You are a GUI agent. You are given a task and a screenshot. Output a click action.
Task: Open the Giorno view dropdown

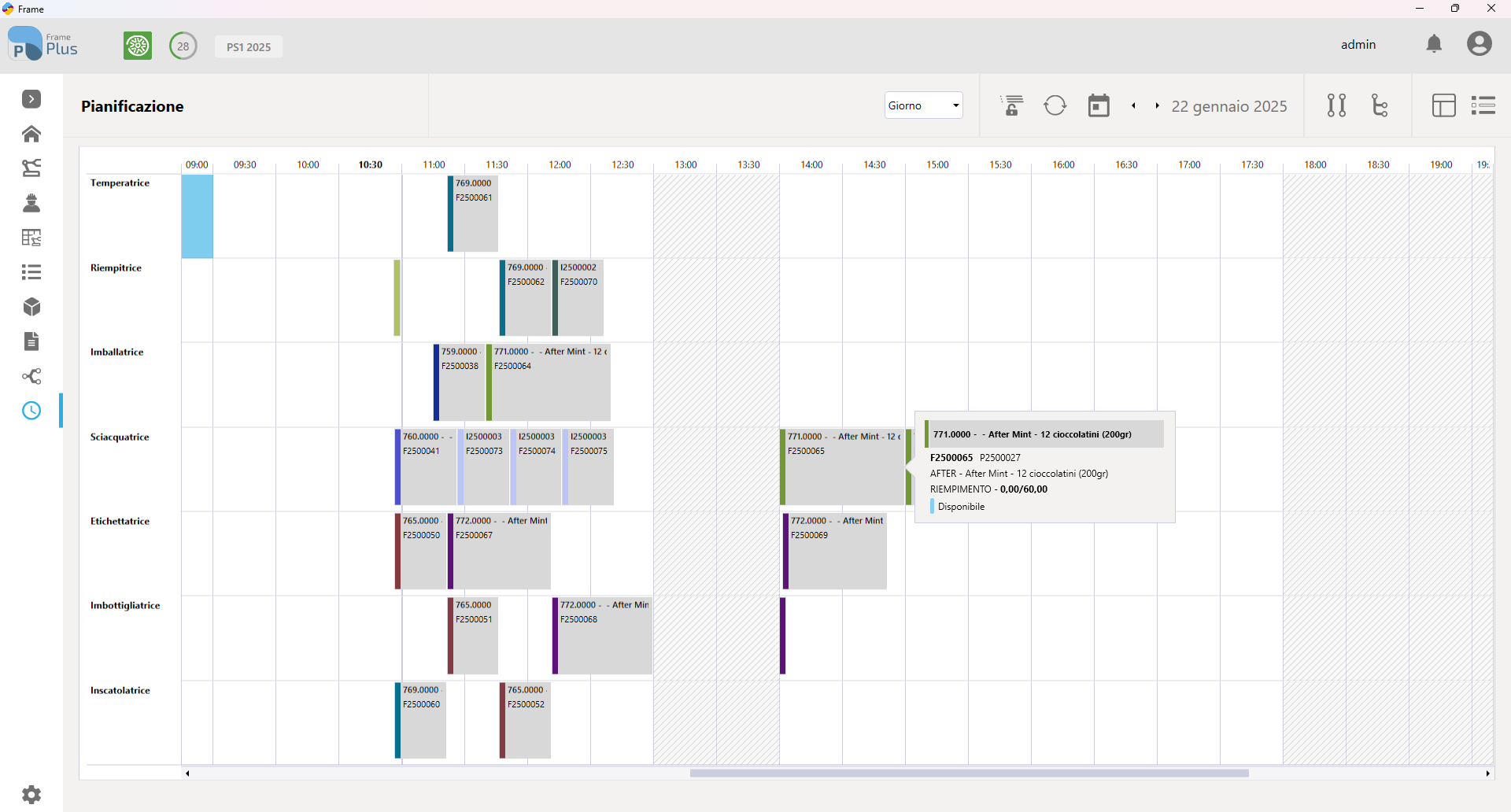[924, 105]
